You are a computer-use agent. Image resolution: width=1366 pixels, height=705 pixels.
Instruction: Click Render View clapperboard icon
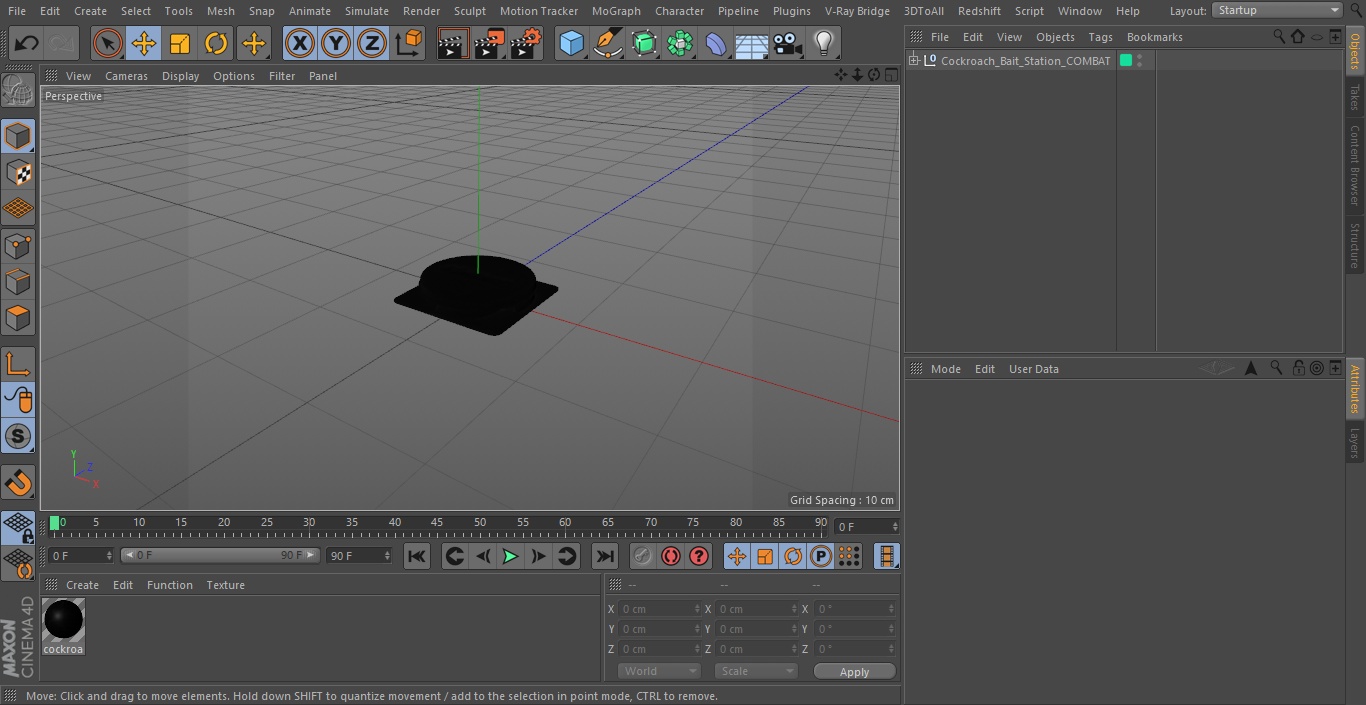click(453, 43)
